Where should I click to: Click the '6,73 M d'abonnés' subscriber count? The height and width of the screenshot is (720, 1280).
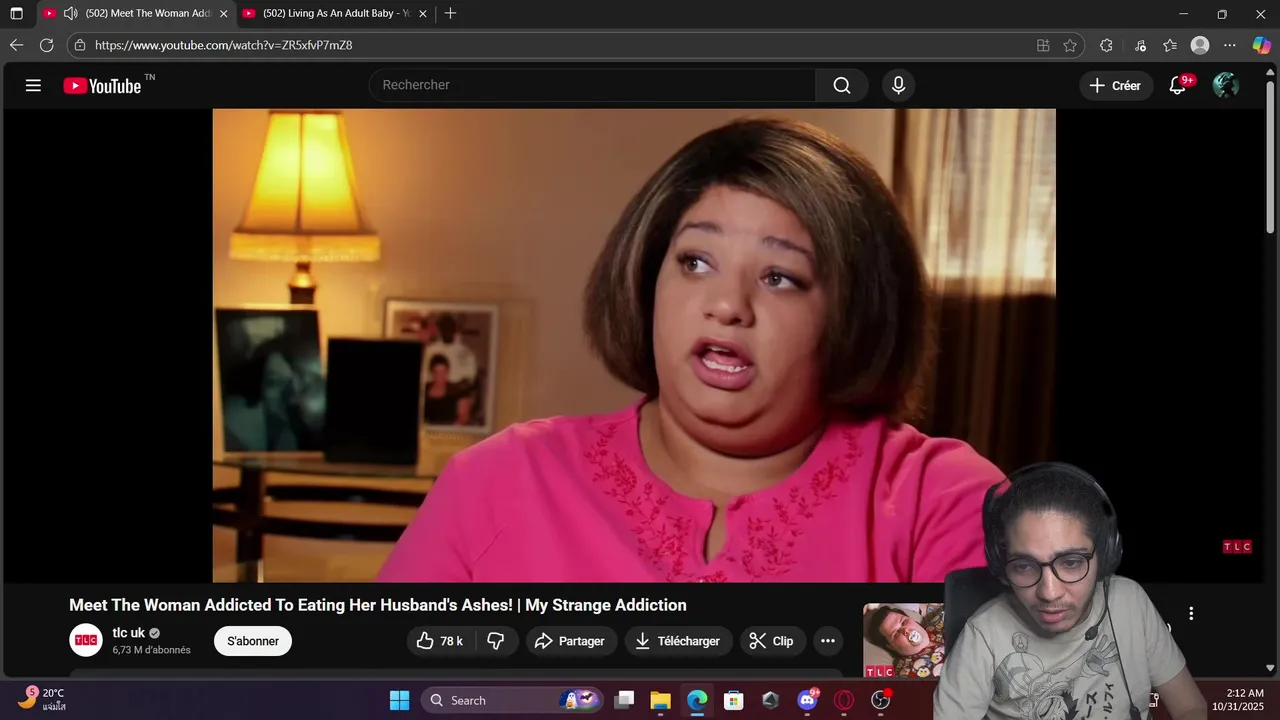(151, 650)
